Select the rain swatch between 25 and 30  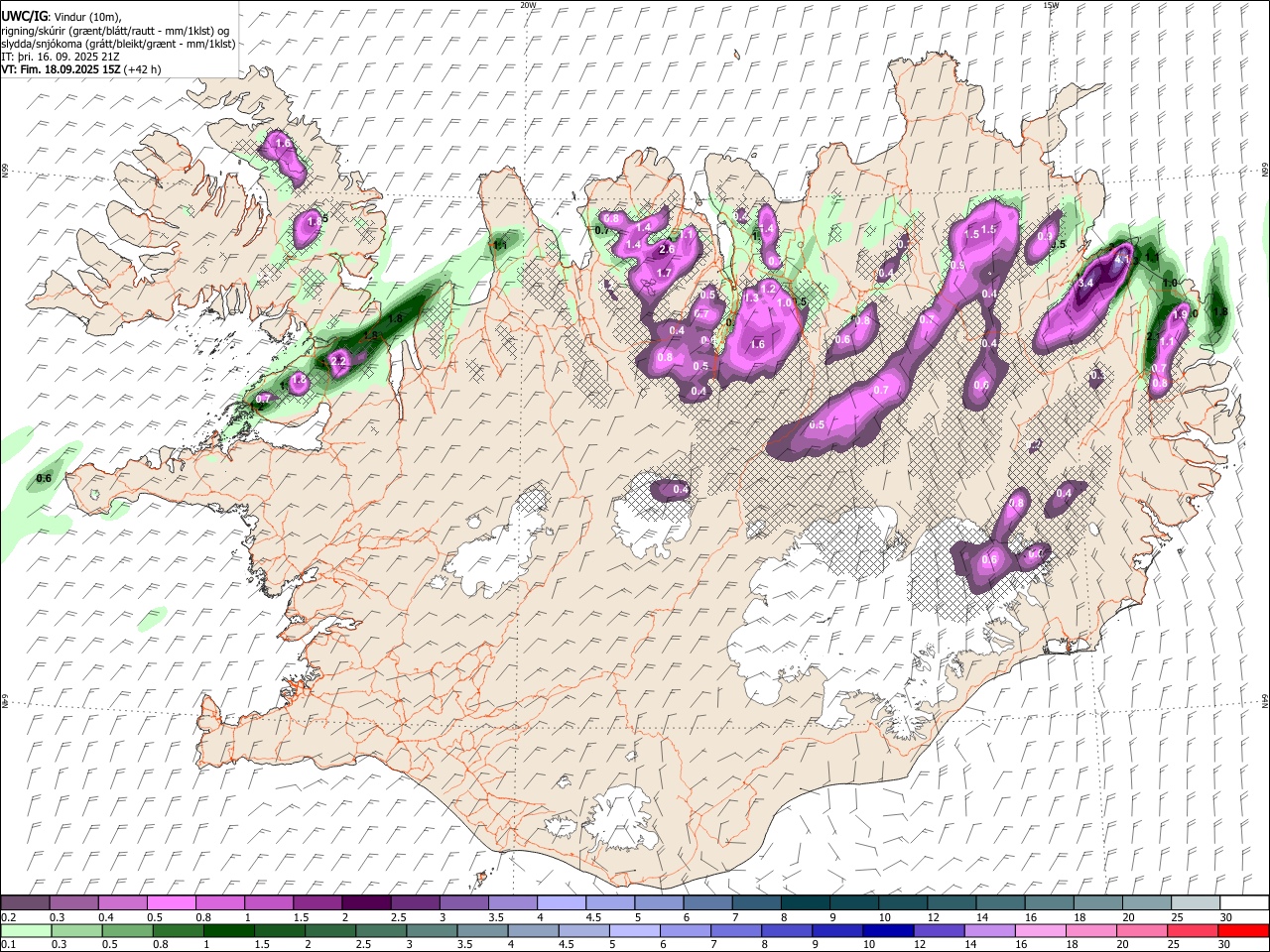[1192, 930]
